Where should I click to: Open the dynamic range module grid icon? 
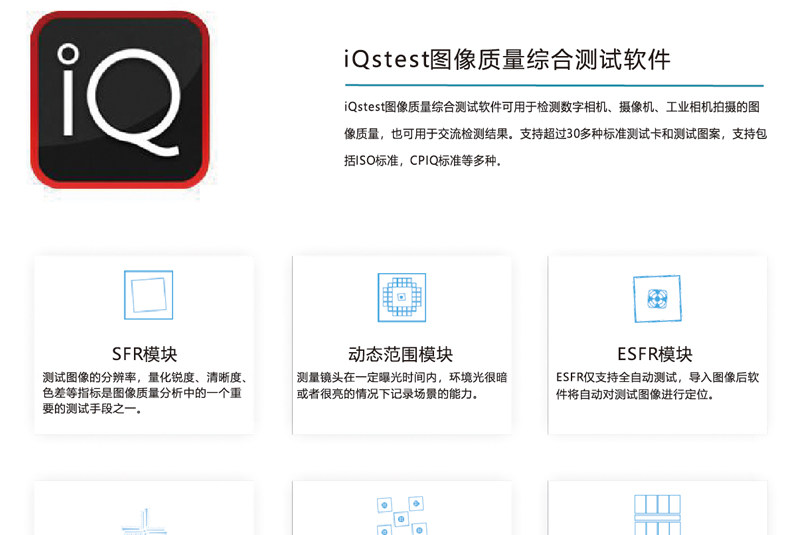tap(402, 297)
